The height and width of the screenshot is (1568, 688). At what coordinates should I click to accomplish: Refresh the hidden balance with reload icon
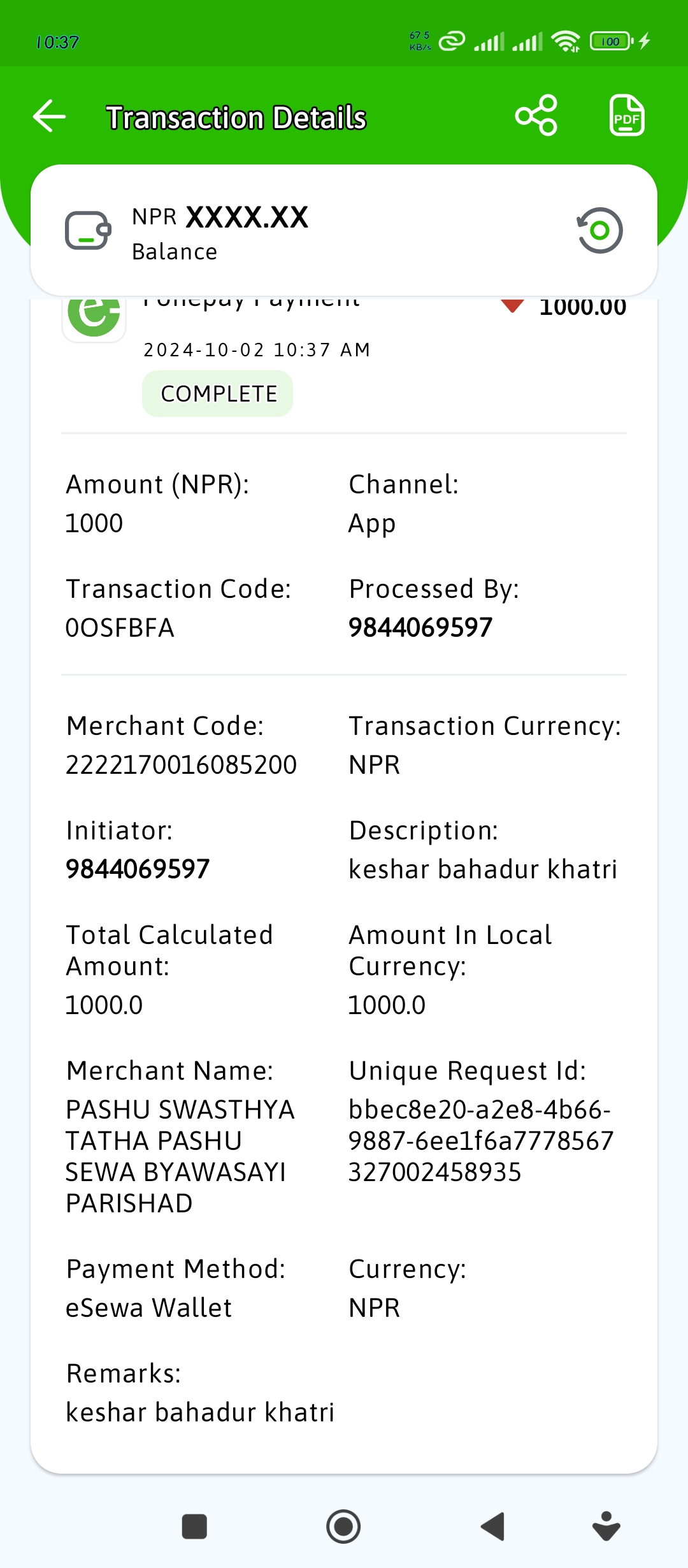point(599,230)
